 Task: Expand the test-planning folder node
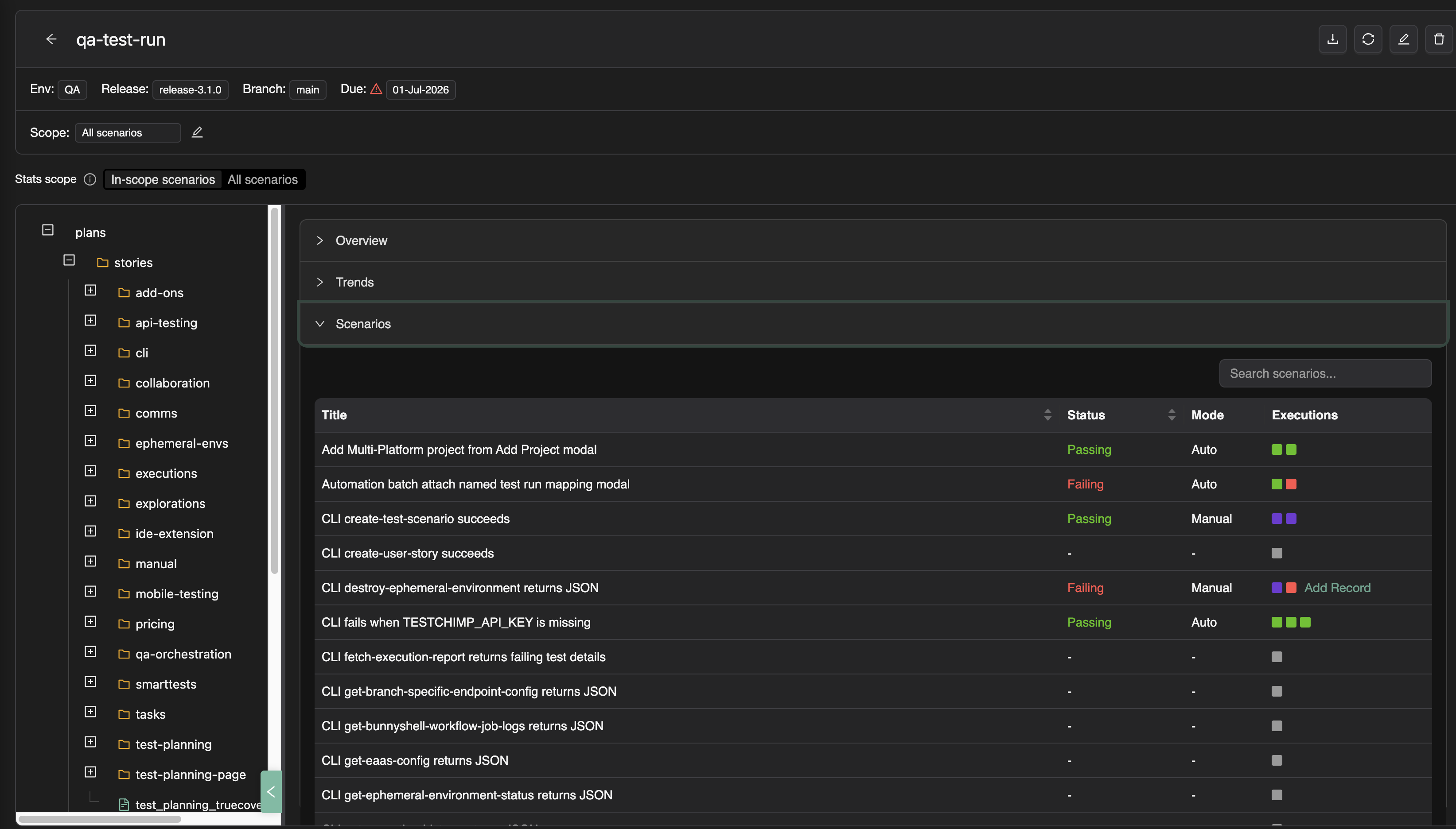90,742
